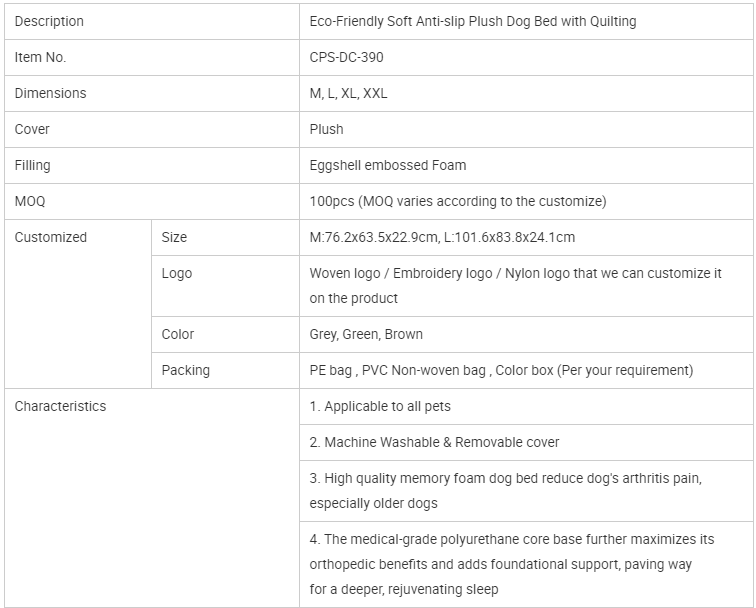Click the Cover row label
756x608 pixels.
tap(32, 129)
